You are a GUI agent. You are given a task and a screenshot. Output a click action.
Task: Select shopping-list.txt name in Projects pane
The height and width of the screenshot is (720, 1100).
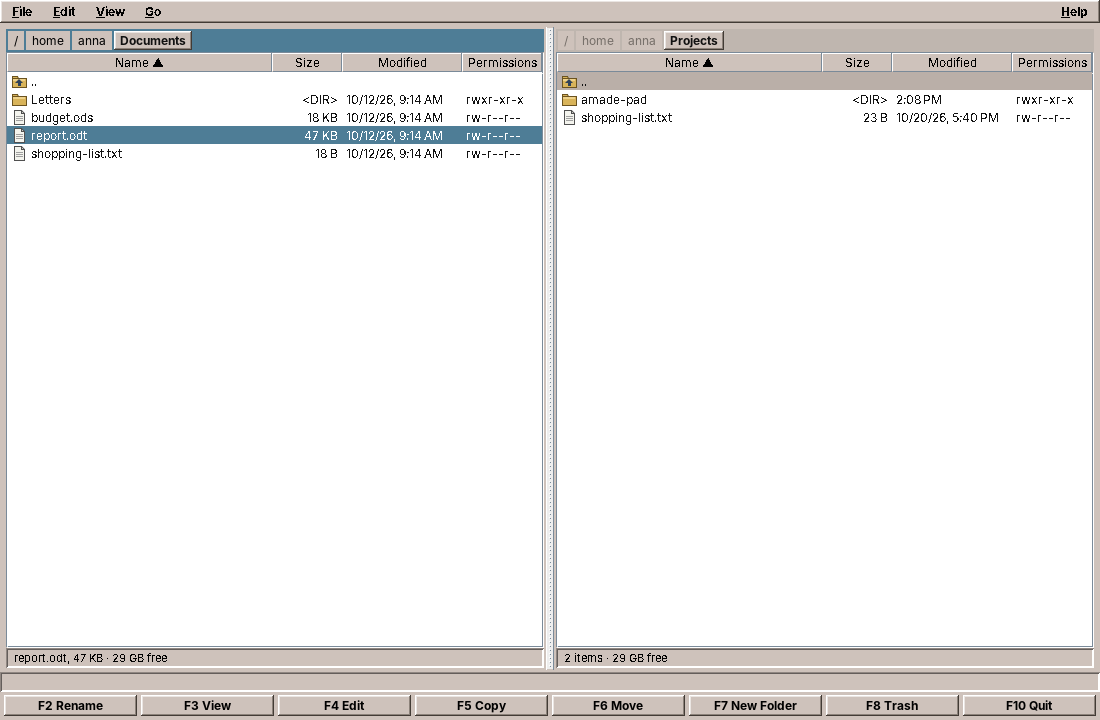pos(626,118)
